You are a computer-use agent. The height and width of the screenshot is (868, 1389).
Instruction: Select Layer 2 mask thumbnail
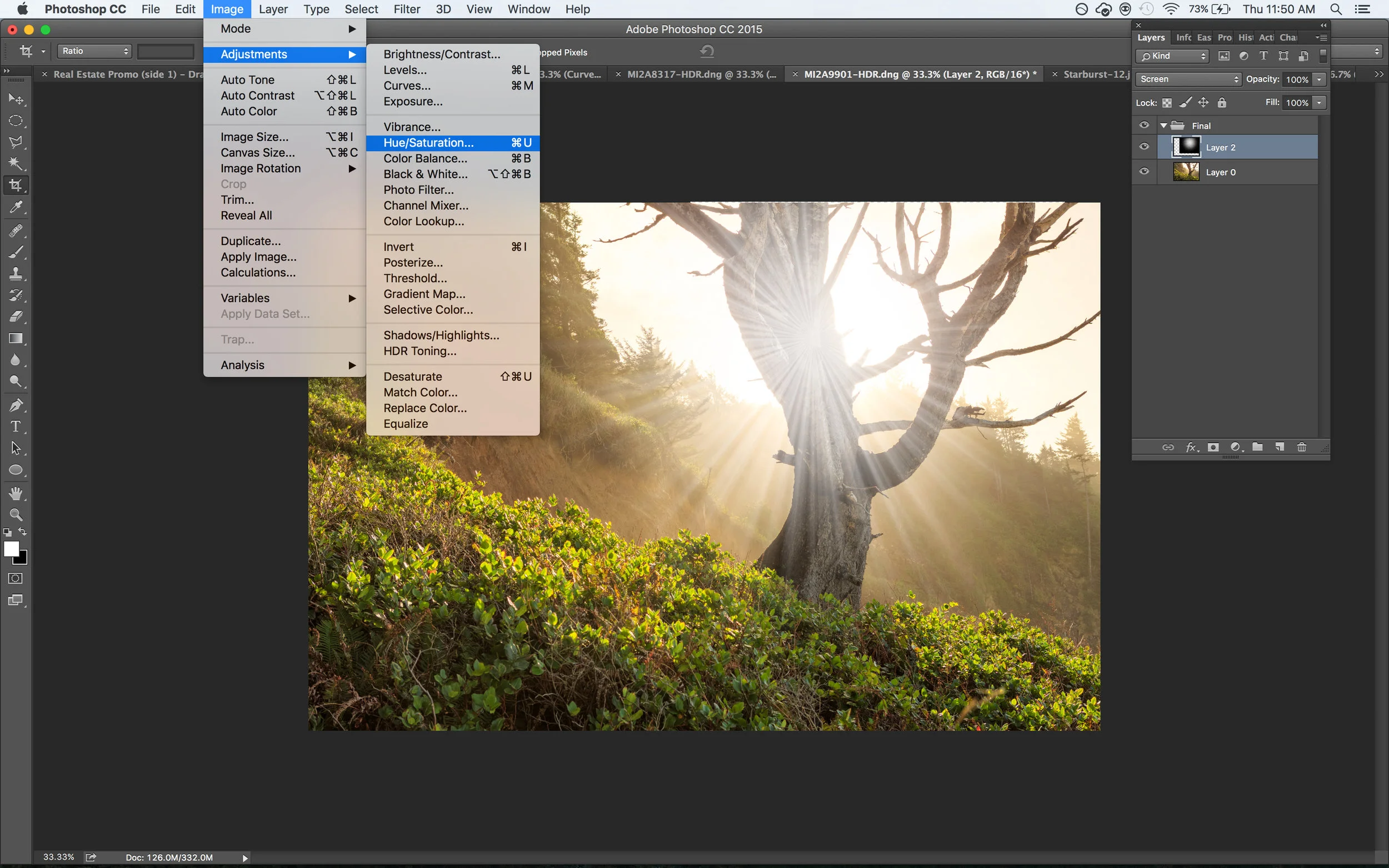point(1186,147)
